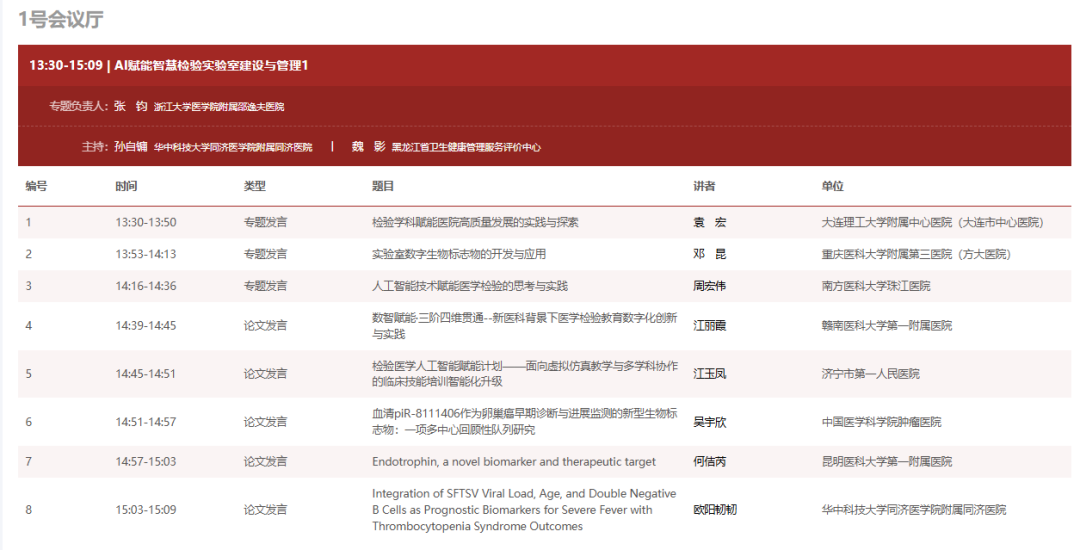Viewport: 1080px width, 550px height.
Task: Click speaker name 邓昆
Action: coord(709,254)
